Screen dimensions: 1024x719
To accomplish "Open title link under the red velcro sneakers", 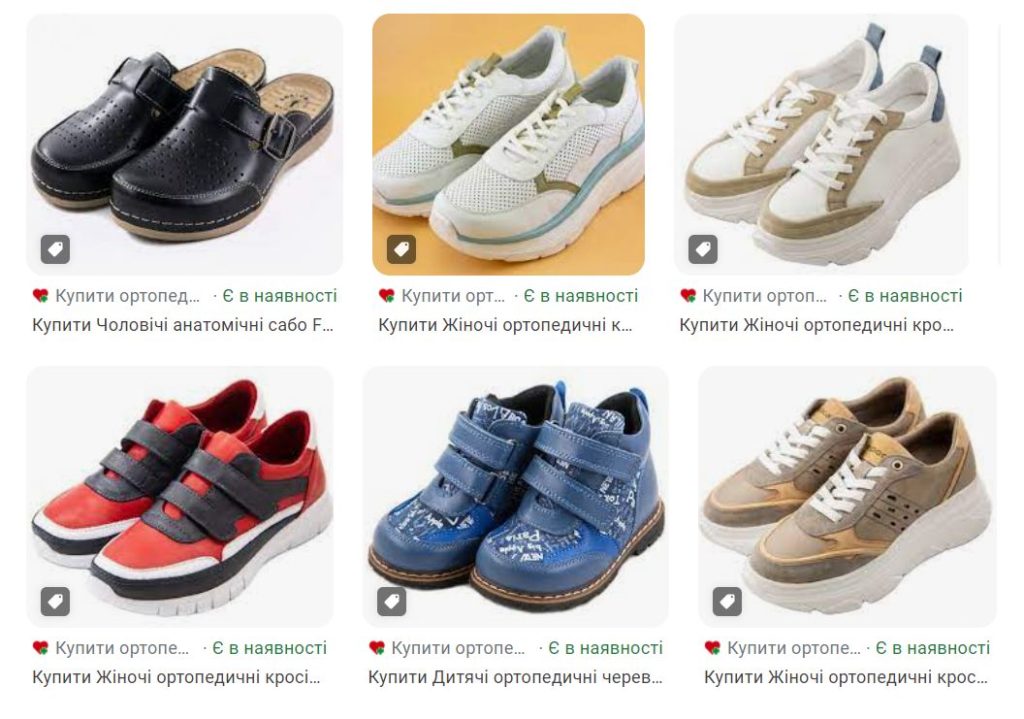I will tap(176, 678).
